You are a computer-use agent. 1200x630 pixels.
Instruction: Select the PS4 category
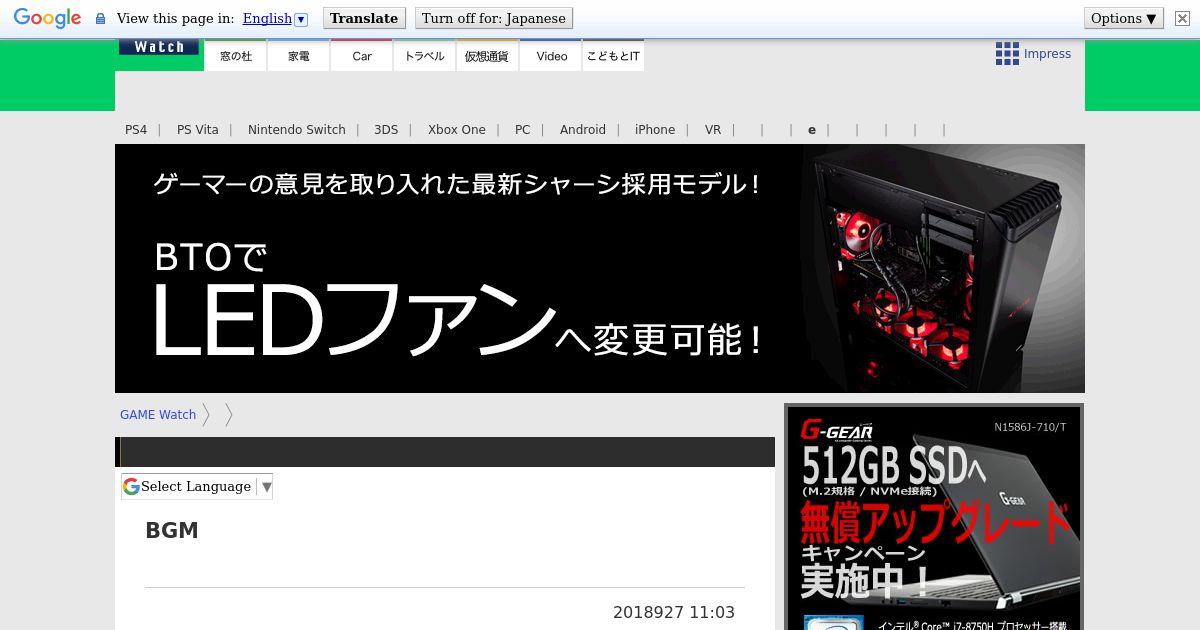click(136, 130)
